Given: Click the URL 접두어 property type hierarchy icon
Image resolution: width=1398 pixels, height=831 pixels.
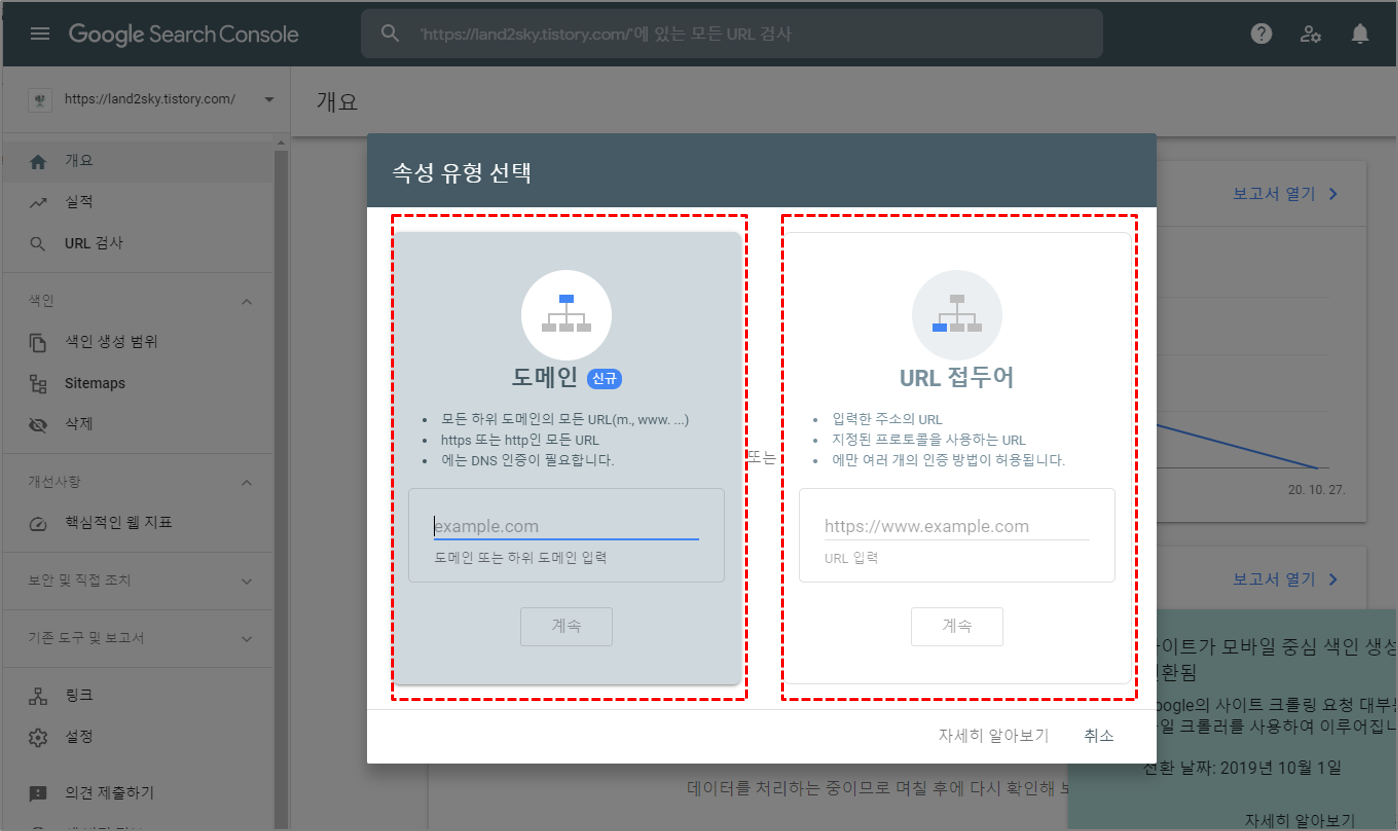Looking at the screenshot, I should pos(957,314).
